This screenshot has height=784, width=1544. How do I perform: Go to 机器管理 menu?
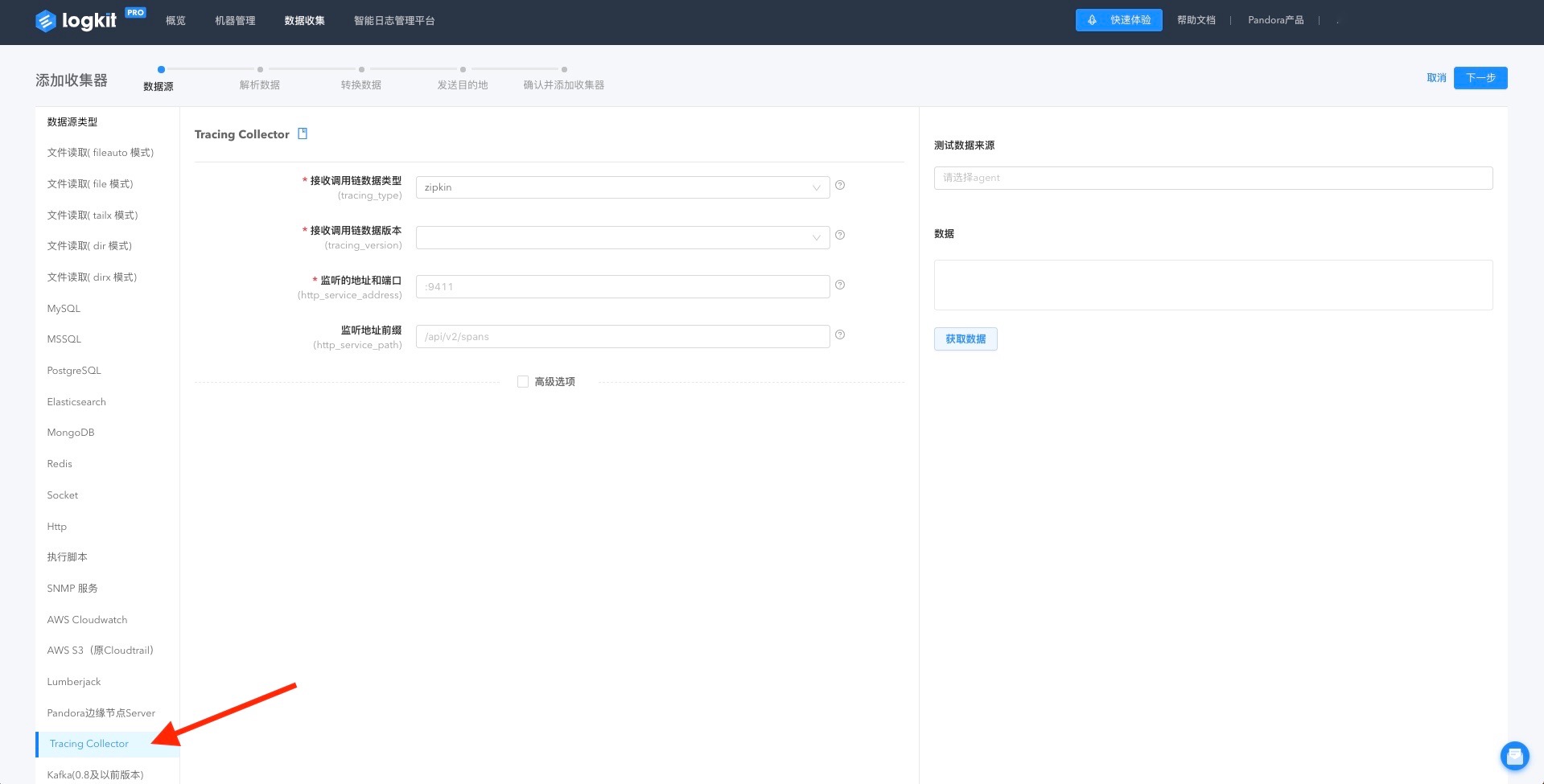pos(235,21)
